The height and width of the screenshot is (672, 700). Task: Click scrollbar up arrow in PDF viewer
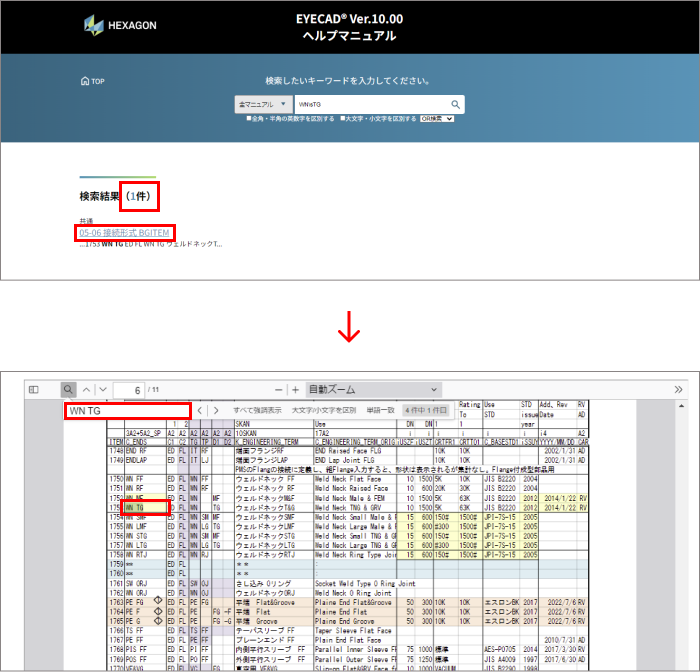point(681,406)
